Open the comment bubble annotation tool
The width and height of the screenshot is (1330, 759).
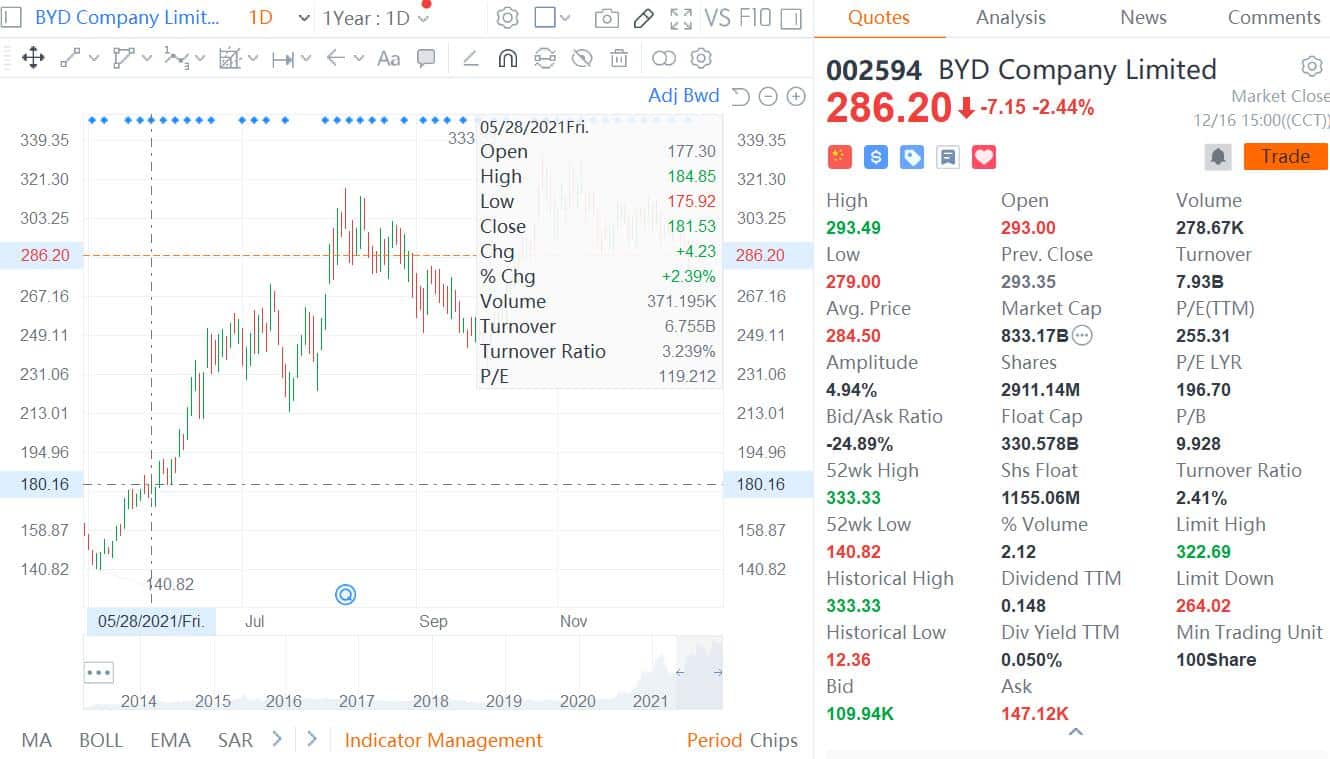[x=425, y=58]
